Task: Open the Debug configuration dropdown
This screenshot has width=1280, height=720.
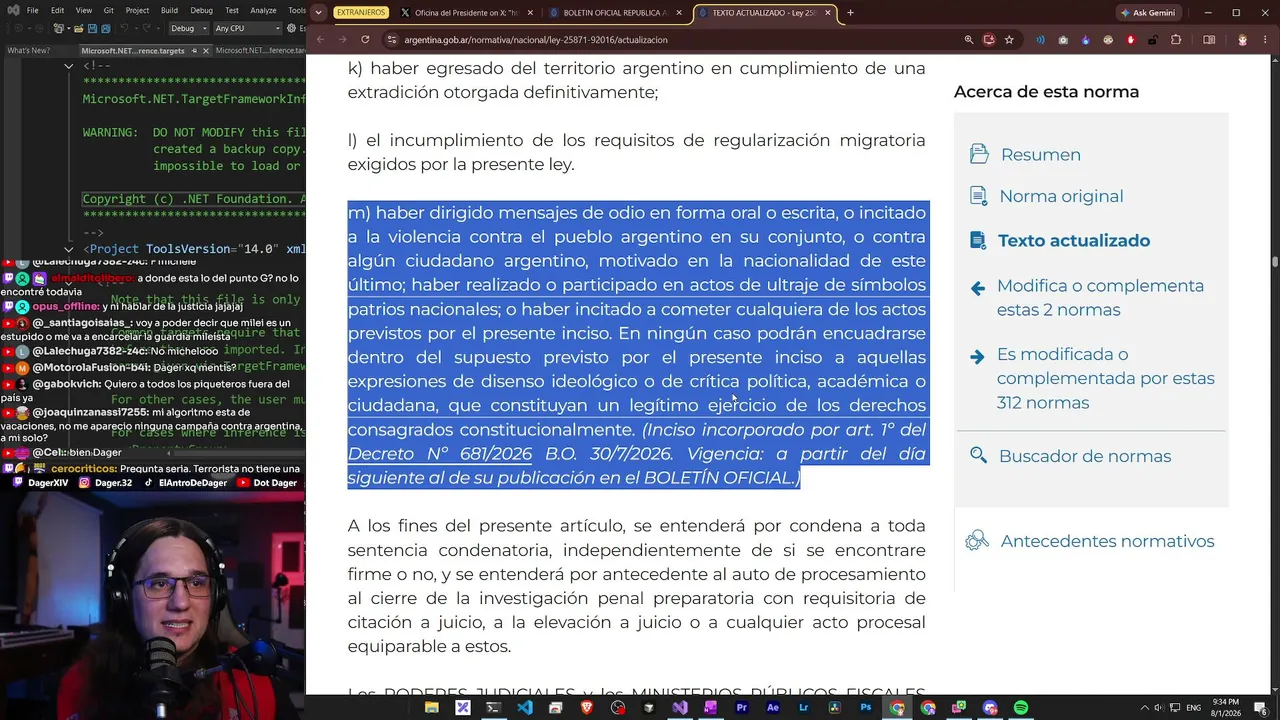Action: (x=188, y=28)
